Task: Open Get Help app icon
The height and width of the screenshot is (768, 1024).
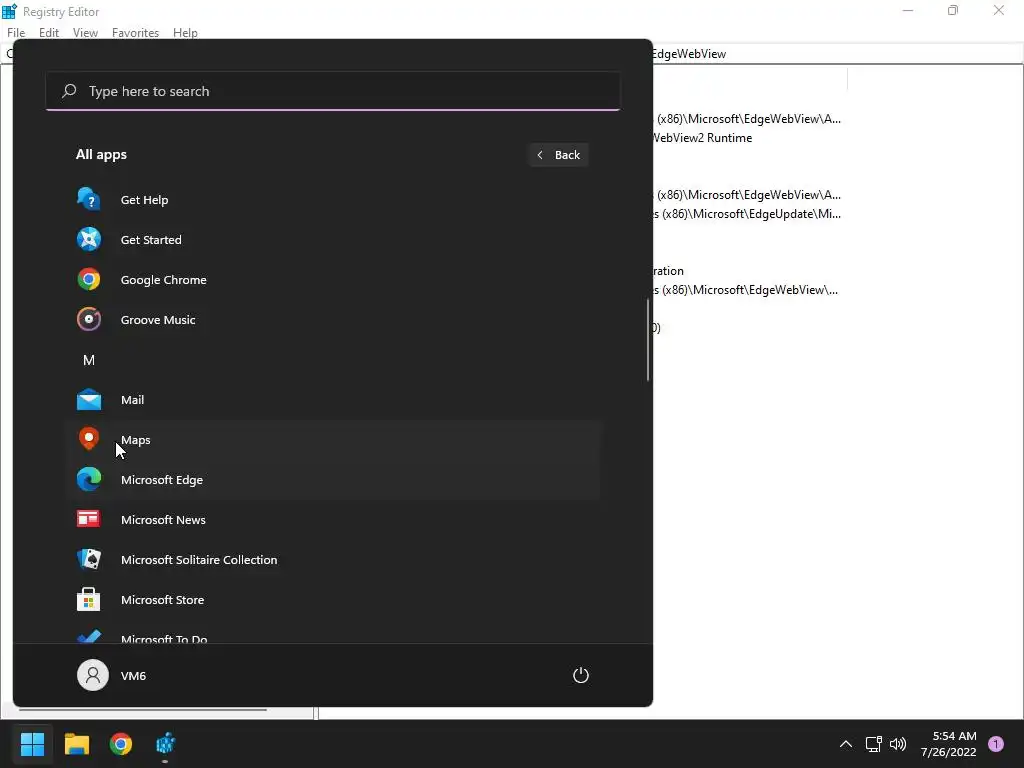Action: click(89, 199)
